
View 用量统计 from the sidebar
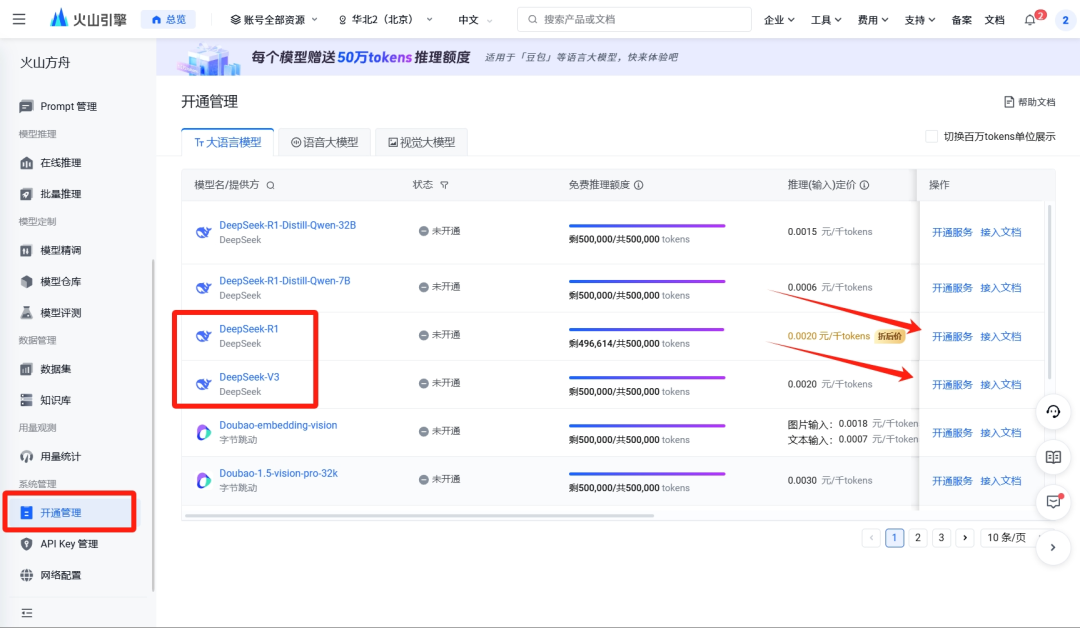[68, 456]
